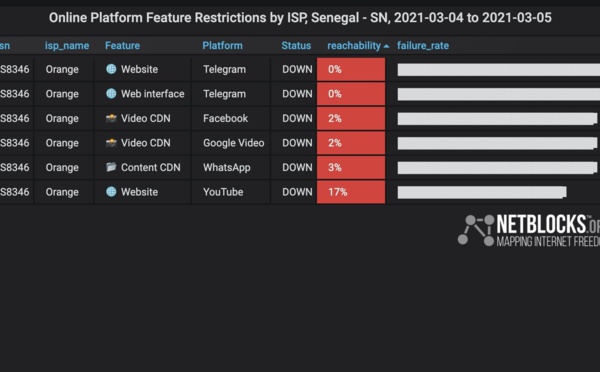Toggle sort arrow next to reachability
Viewport: 600px width, 372px height.
(386, 46)
